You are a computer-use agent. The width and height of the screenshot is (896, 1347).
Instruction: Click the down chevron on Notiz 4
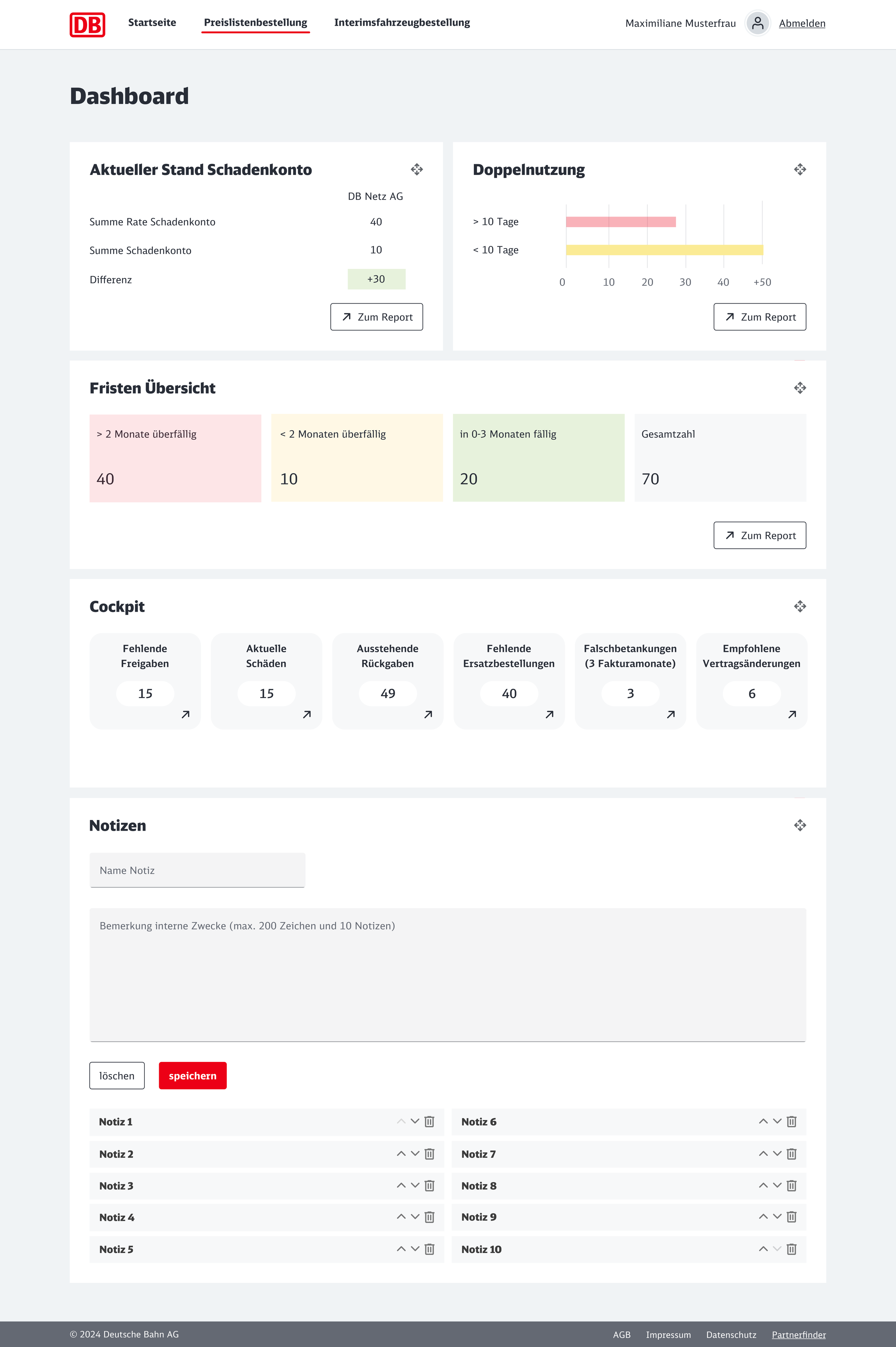click(x=415, y=1217)
